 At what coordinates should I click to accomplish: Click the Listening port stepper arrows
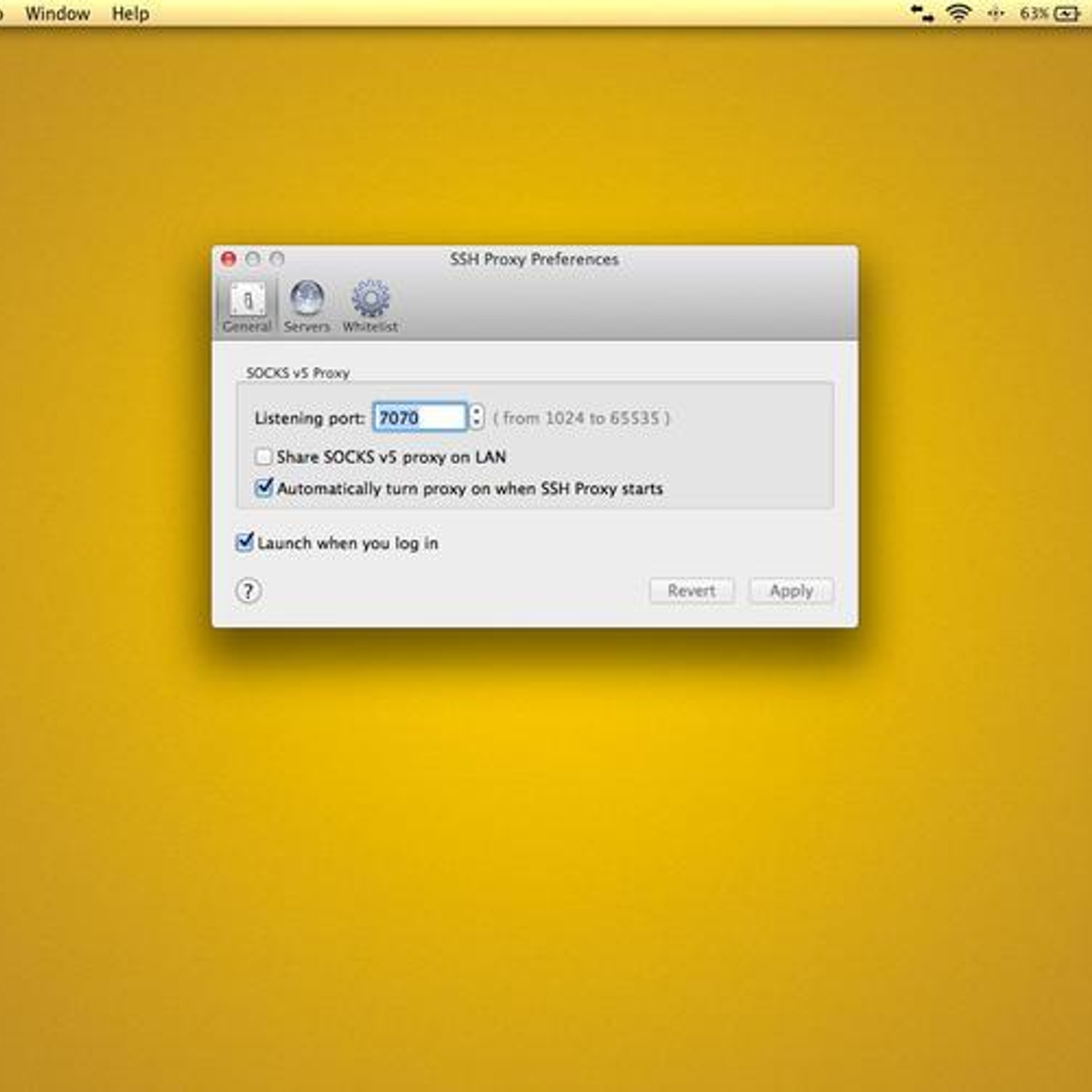click(x=477, y=418)
